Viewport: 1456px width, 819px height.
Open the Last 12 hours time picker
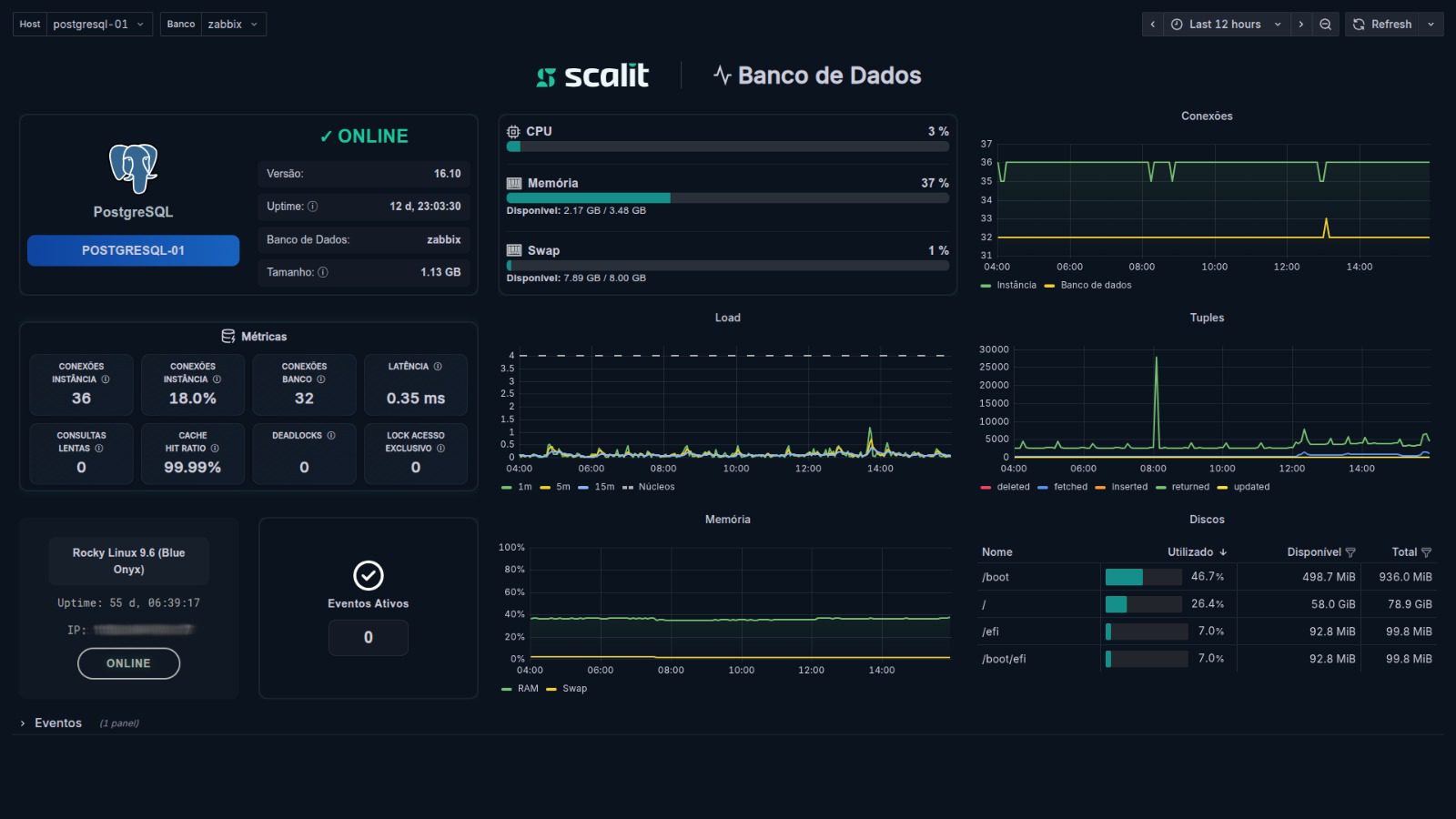[x=1225, y=25]
